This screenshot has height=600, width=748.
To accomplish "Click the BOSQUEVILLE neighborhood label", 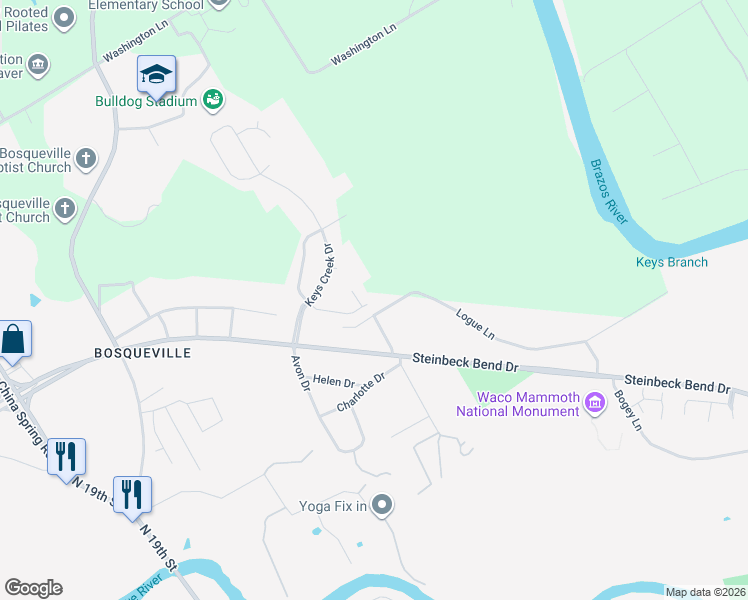I will (143, 353).
